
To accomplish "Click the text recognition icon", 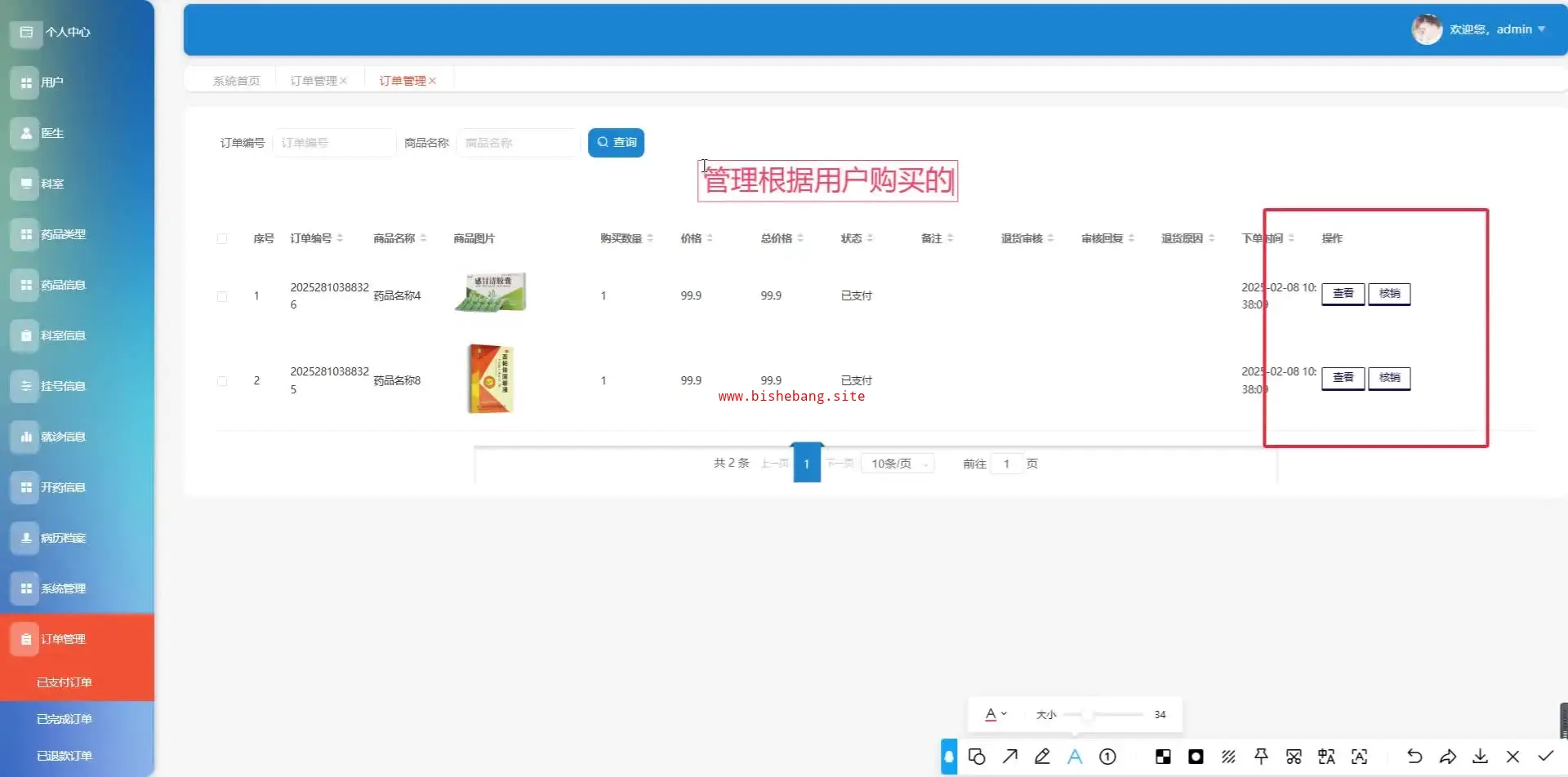I will (x=1359, y=757).
